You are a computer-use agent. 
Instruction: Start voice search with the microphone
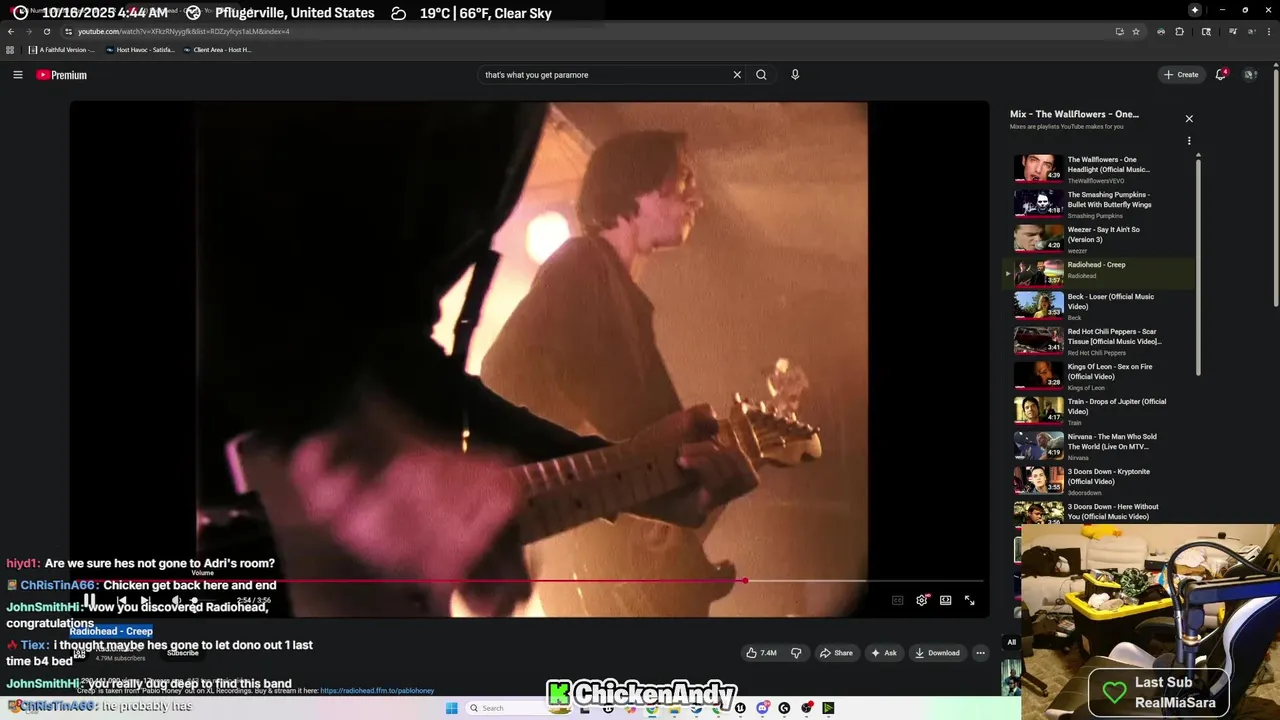[795, 75]
